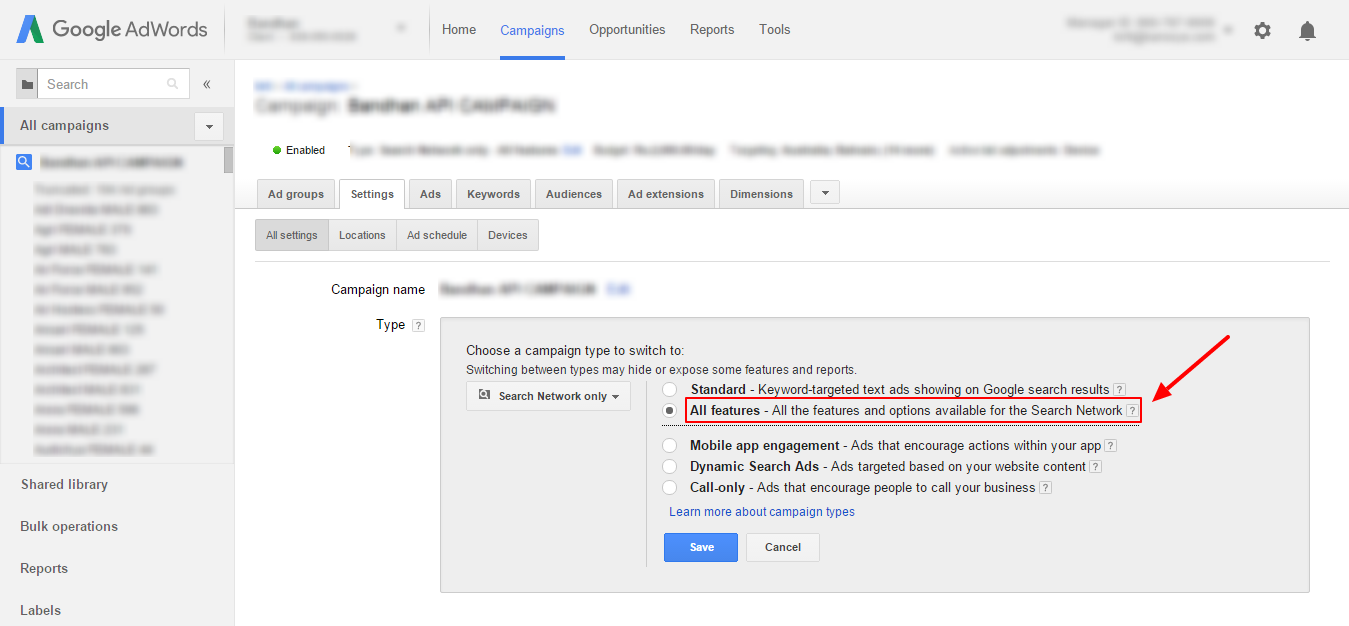1349x626 pixels.
Task: Switch to Ad extensions tab
Action: tap(666, 194)
